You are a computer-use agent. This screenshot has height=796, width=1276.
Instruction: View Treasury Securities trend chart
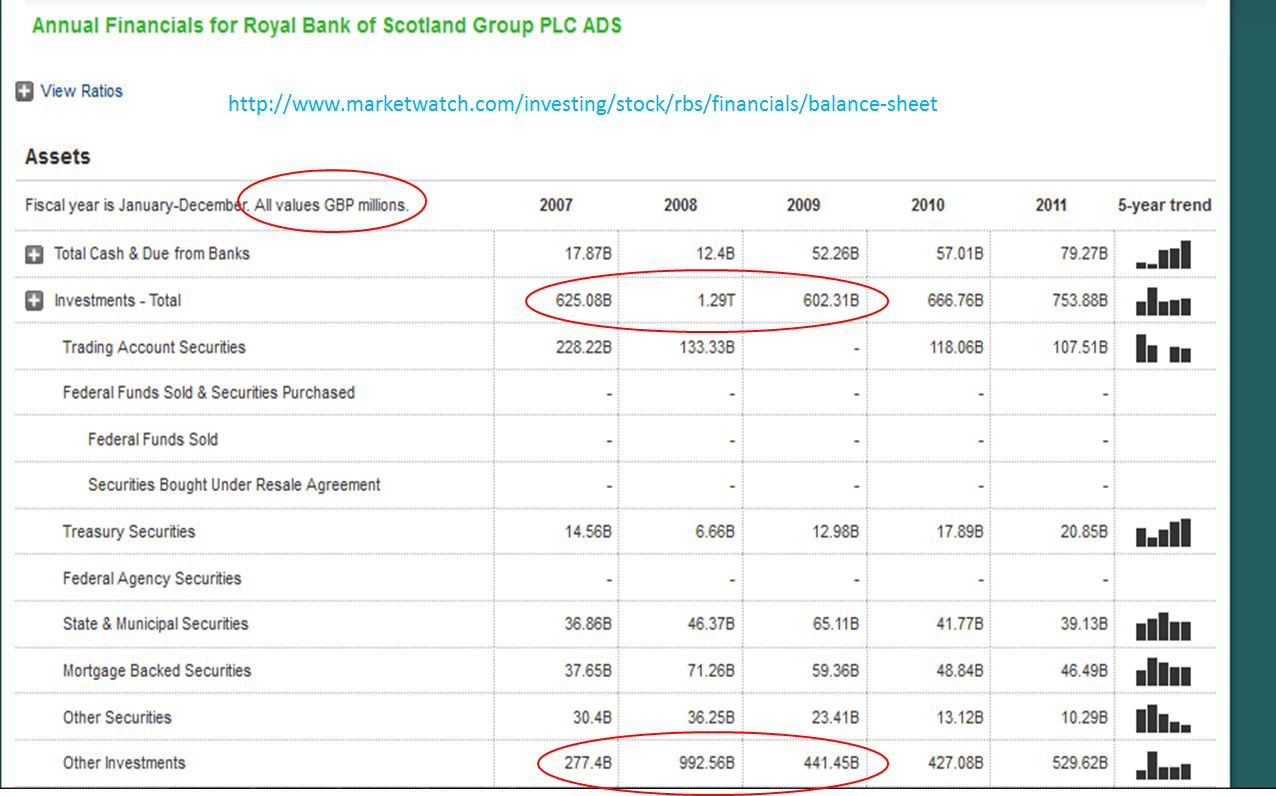(x=1164, y=532)
